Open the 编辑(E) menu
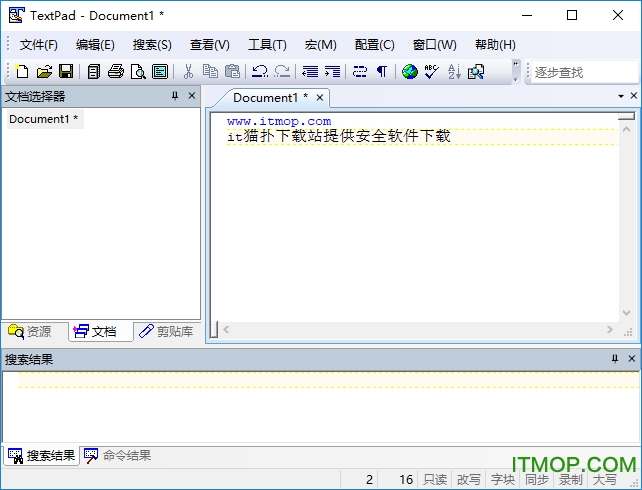This screenshot has height=490, width=642. [95, 45]
